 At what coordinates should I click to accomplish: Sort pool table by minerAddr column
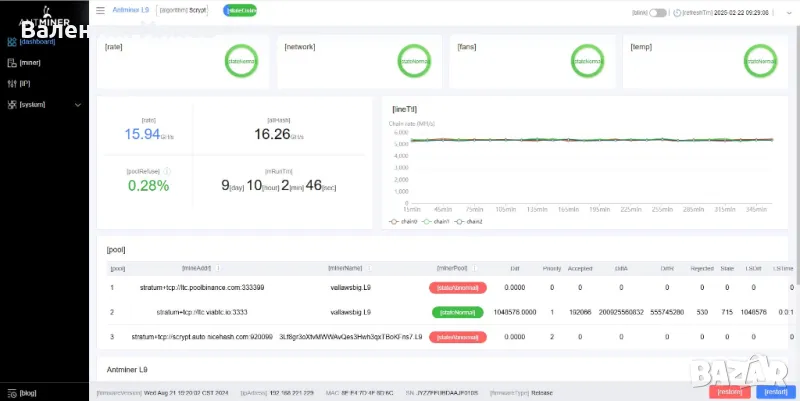pos(219,268)
